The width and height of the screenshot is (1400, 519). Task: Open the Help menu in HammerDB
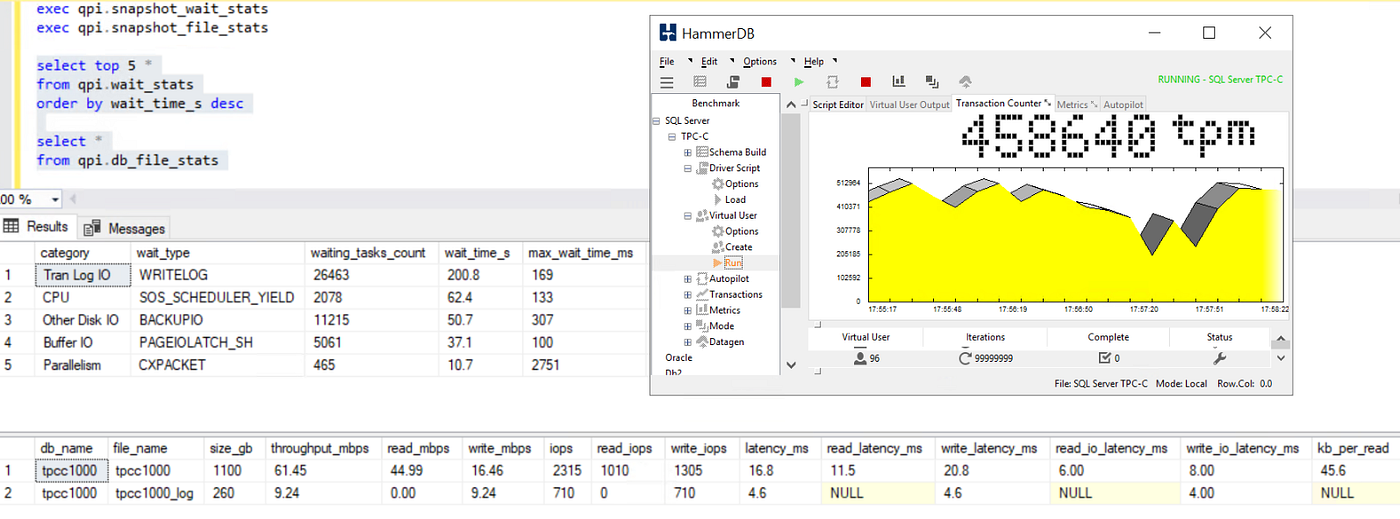pyautogui.click(x=814, y=62)
